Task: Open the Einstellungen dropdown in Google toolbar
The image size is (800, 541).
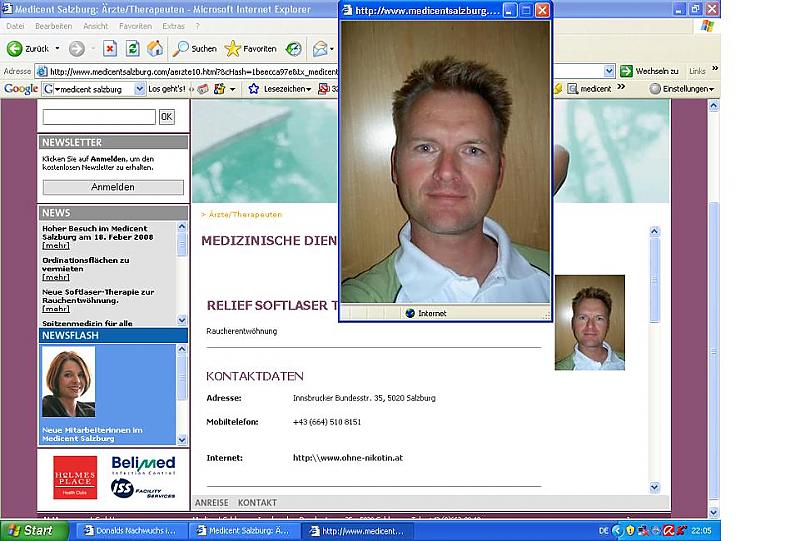Action: tap(683, 88)
